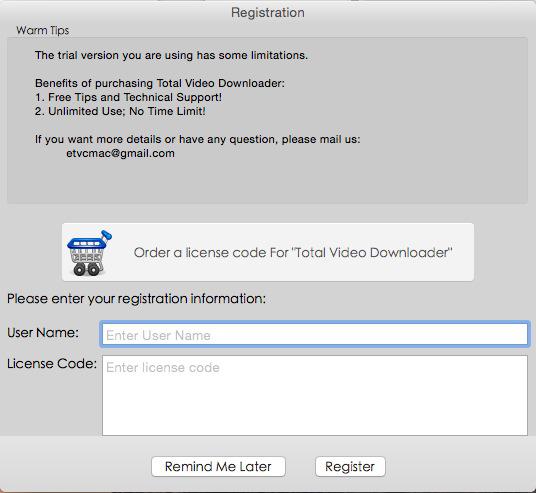This screenshot has width=536, height=493.
Task: Click the blue shopping cart icon
Action: (90, 252)
